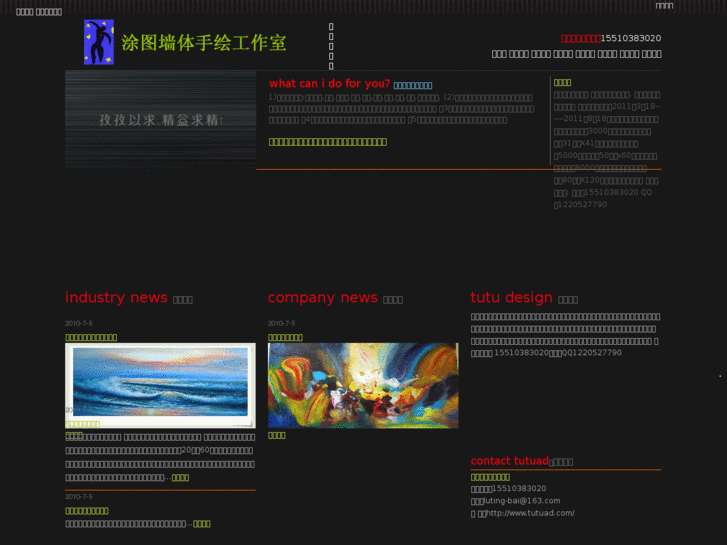
Task: Click the 'tutu design' heading
Action: coord(511,297)
